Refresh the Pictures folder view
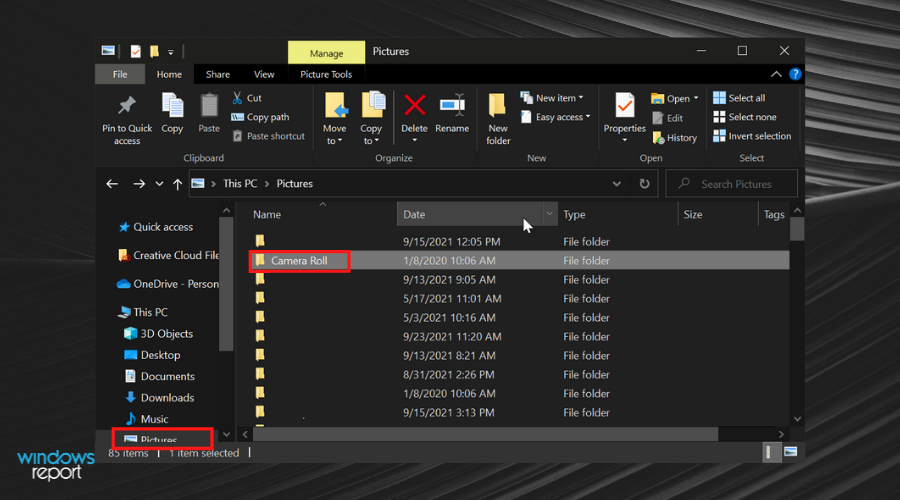The height and width of the screenshot is (500, 900). tap(645, 184)
